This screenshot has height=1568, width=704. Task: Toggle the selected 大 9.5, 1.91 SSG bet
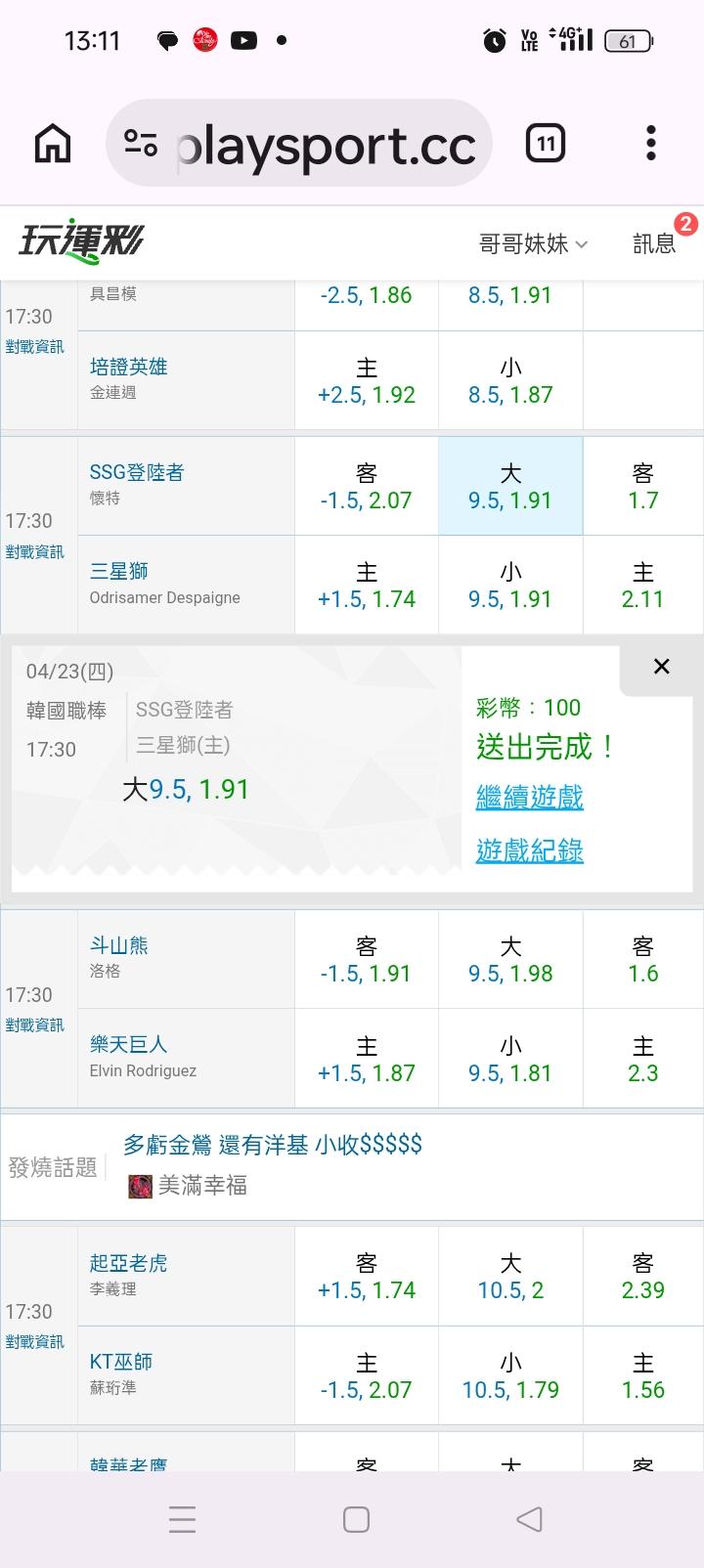510,487
